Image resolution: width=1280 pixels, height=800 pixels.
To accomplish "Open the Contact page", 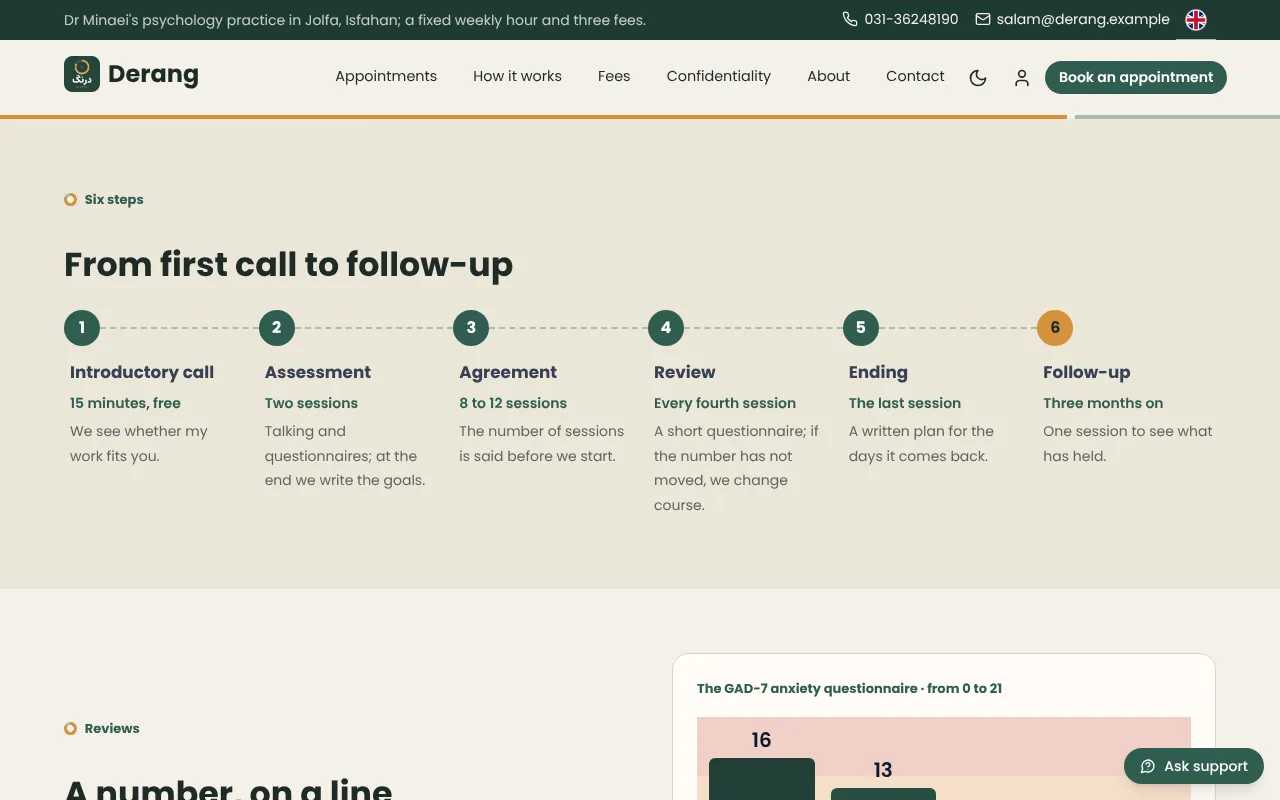I will (x=915, y=76).
